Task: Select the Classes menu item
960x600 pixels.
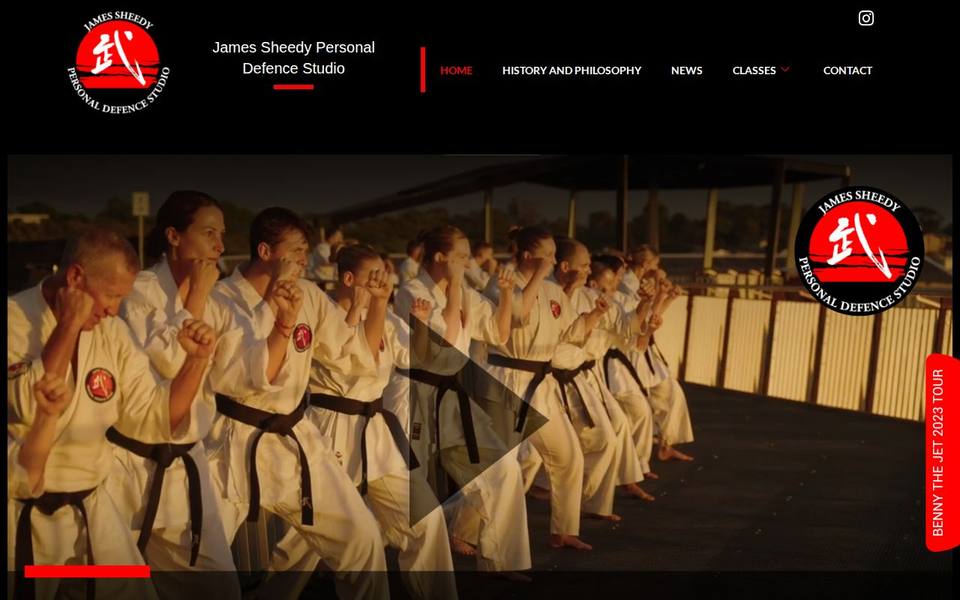Action: [754, 70]
